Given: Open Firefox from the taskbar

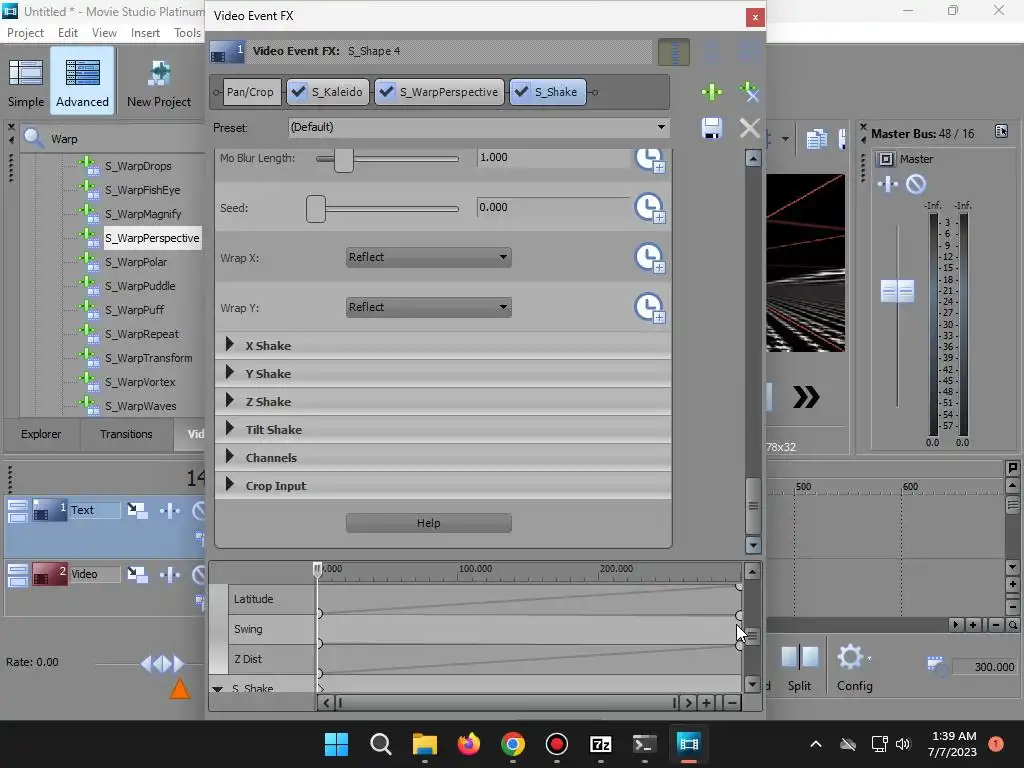Looking at the screenshot, I should click(468, 744).
